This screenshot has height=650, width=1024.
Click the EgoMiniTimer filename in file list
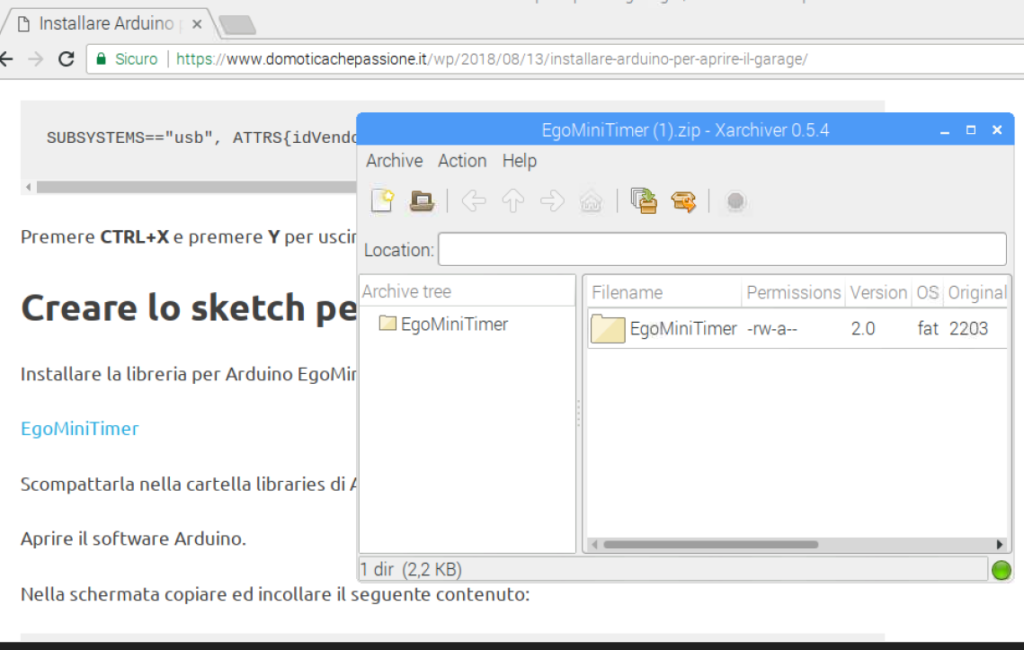click(683, 329)
